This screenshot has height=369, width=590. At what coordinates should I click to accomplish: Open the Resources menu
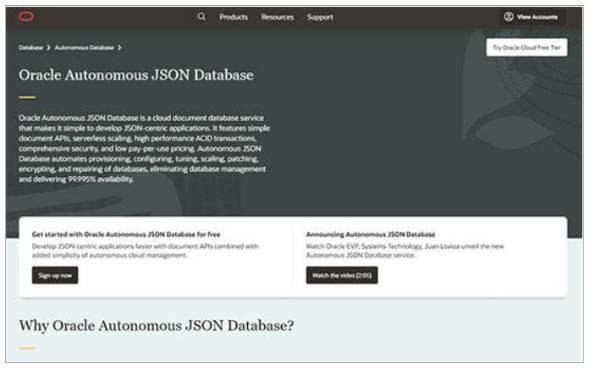(277, 17)
